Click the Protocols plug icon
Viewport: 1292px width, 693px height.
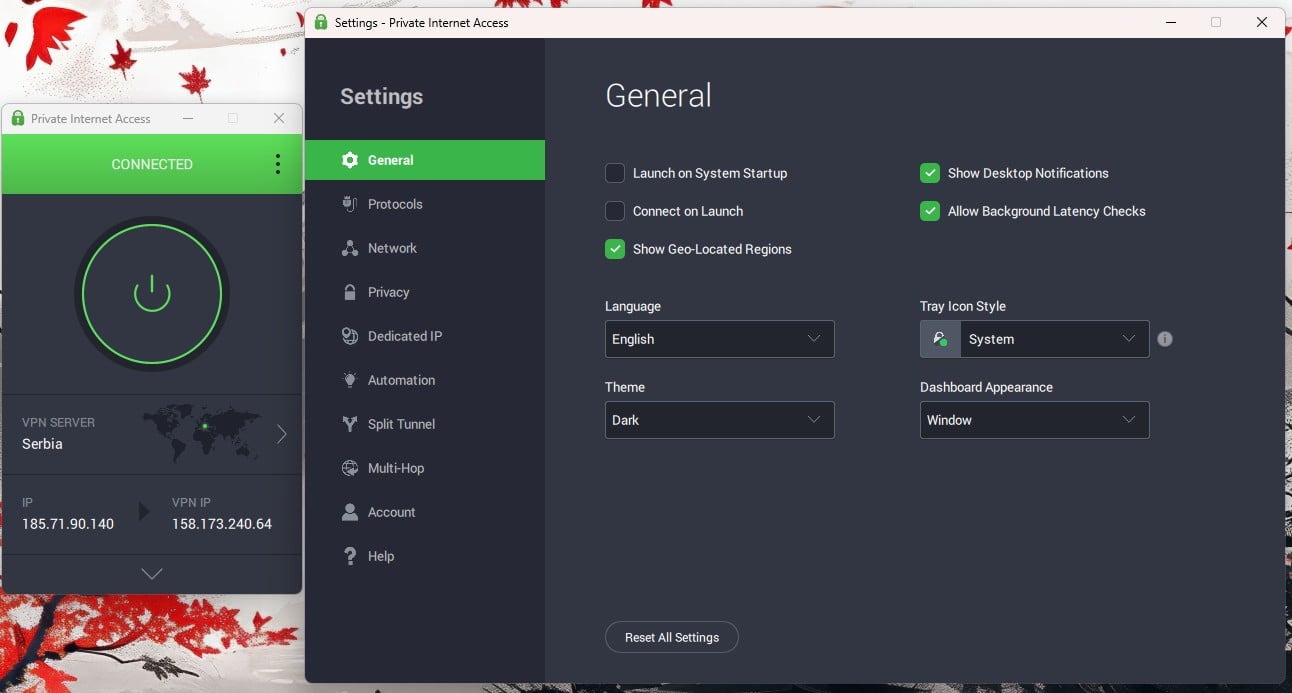point(350,204)
